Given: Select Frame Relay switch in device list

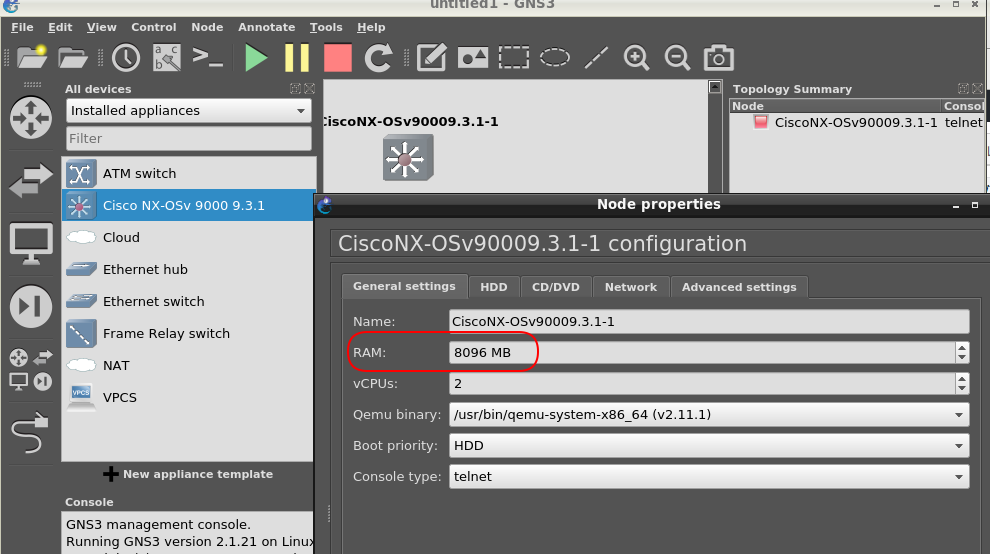Looking at the screenshot, I should click(x=188, y=334).
